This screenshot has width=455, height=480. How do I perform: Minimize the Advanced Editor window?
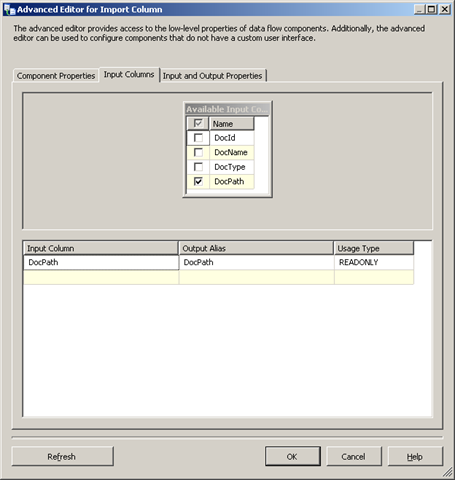click(x=419, y=9)
